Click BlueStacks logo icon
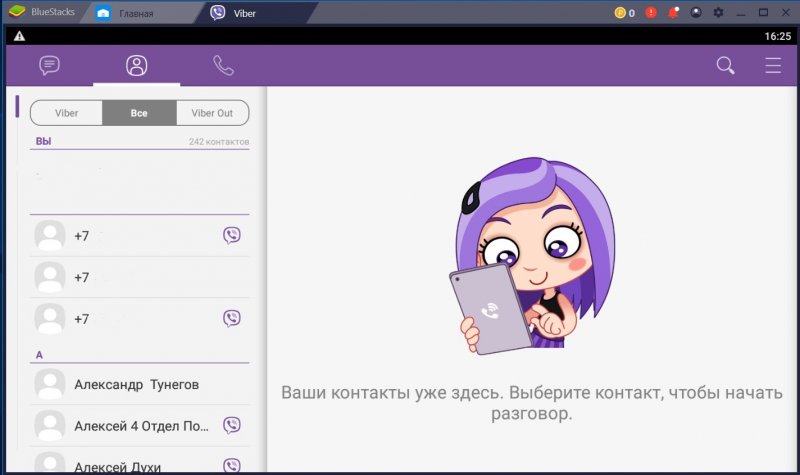 [17, 12]
